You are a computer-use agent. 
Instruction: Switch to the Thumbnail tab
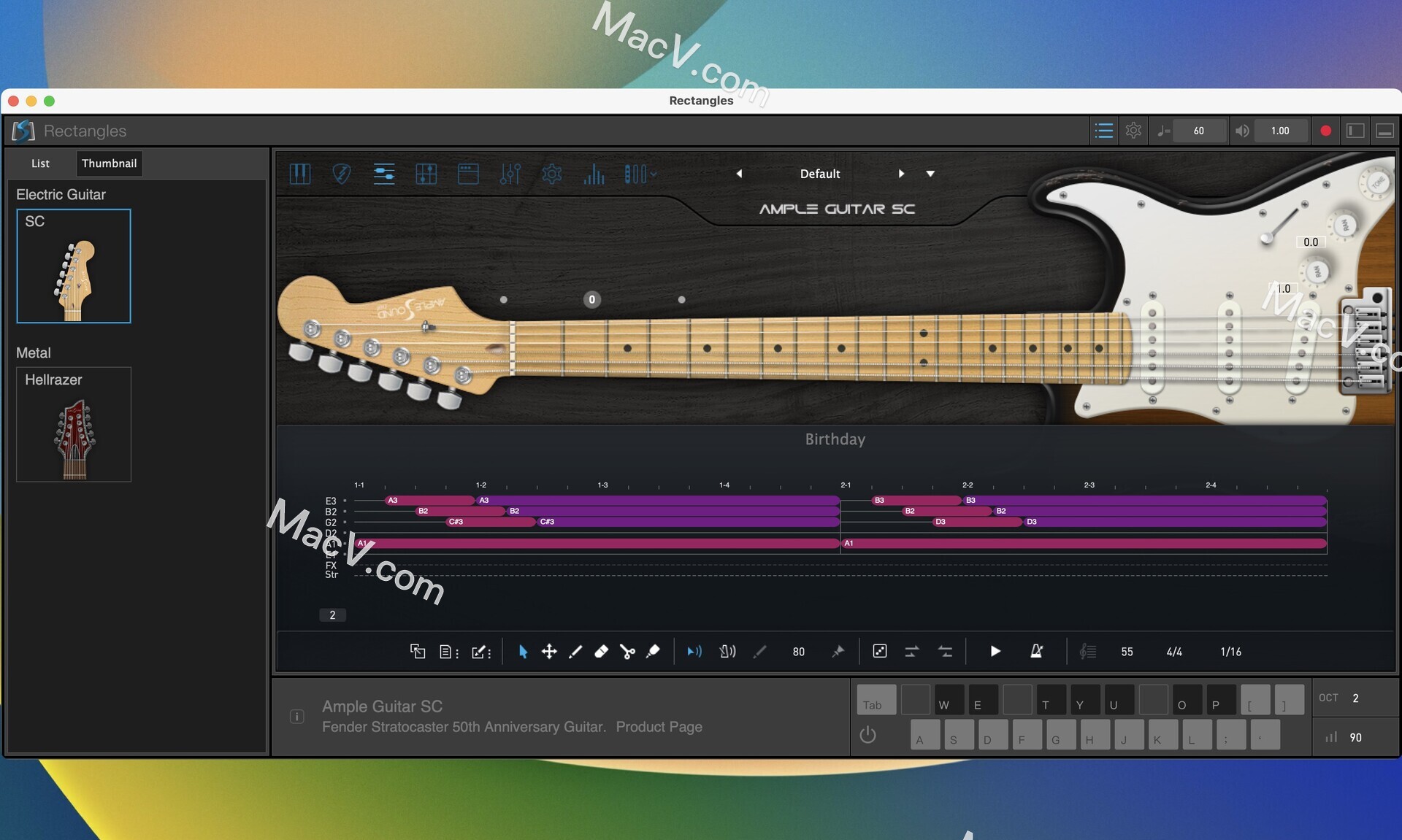[x=109, y=163]
